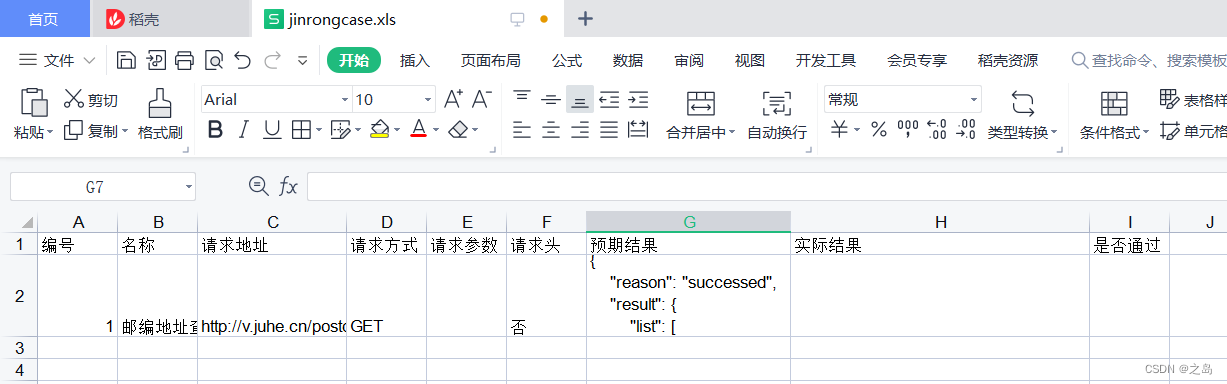The width and height of the screenshot is (1227, 384).
Task: Click the cell borders icon
Action: (x=300, y=130)
